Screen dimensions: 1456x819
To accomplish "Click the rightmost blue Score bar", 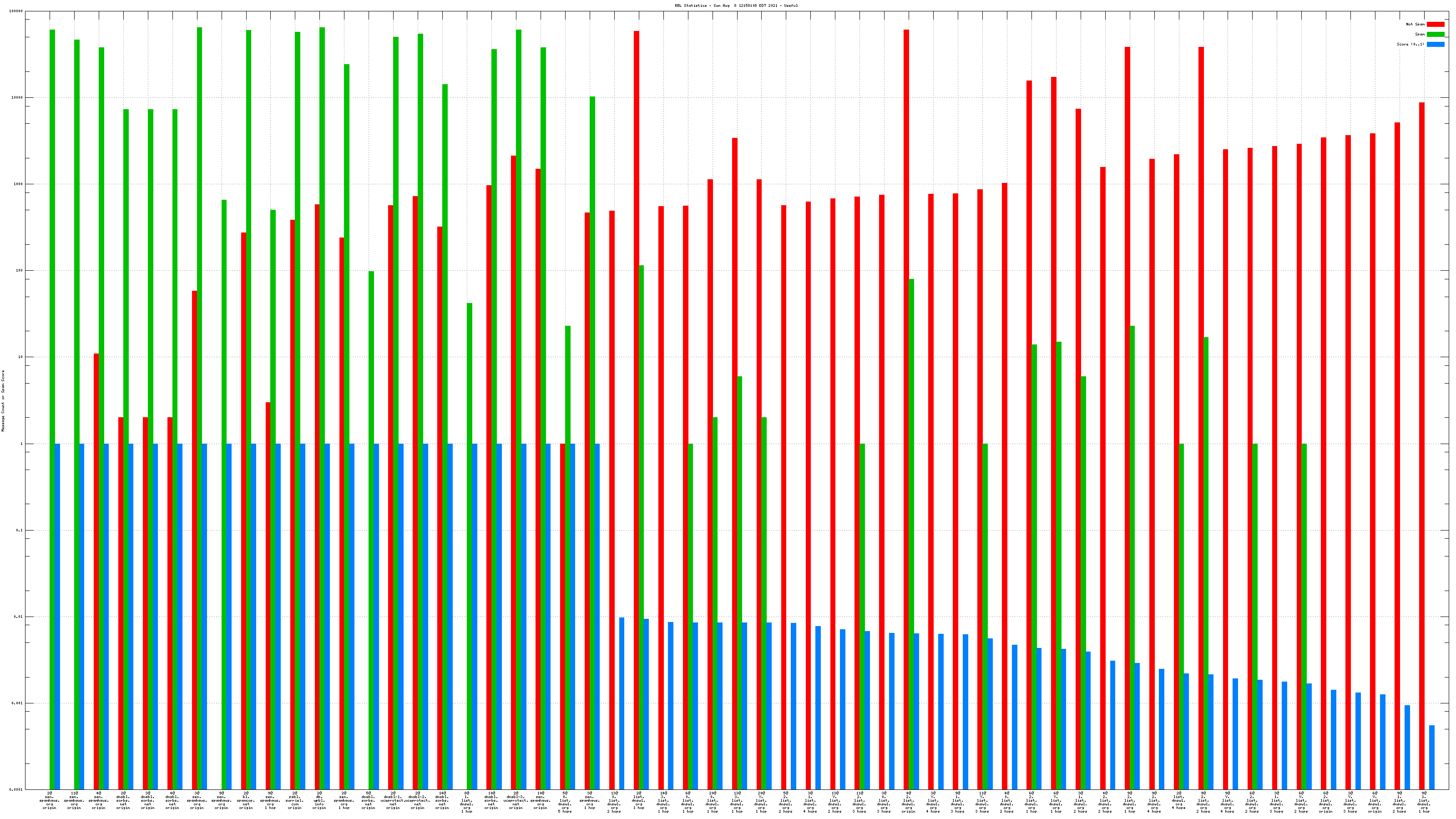I will [1432, 758].
